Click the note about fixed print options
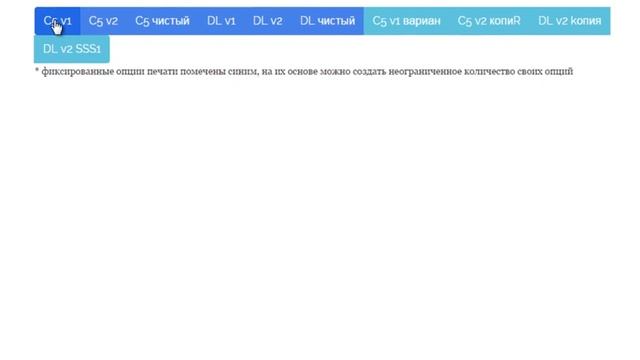 (304, 71)
